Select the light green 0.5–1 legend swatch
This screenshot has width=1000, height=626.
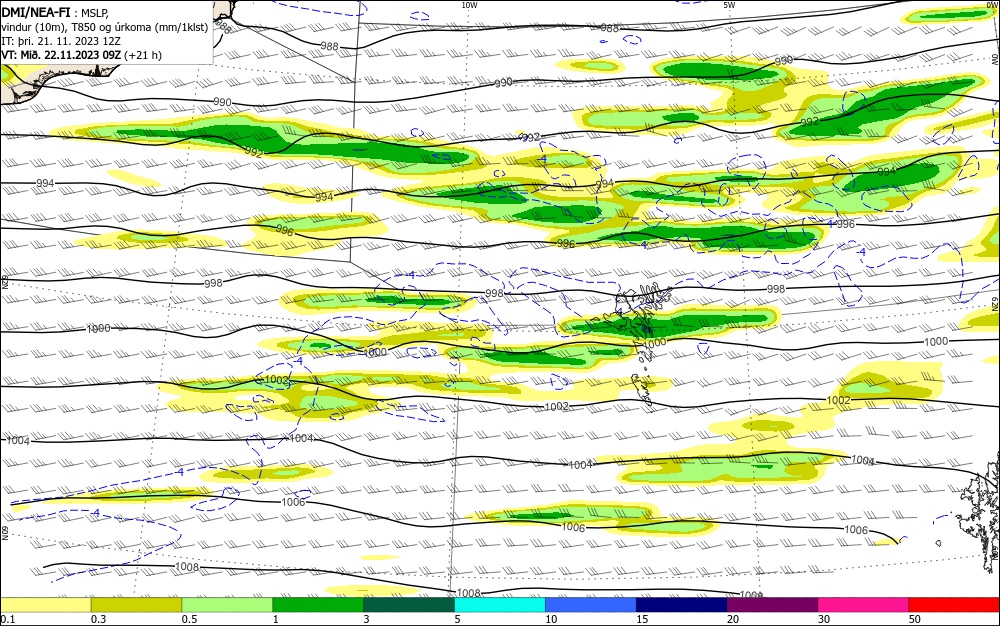227,605
